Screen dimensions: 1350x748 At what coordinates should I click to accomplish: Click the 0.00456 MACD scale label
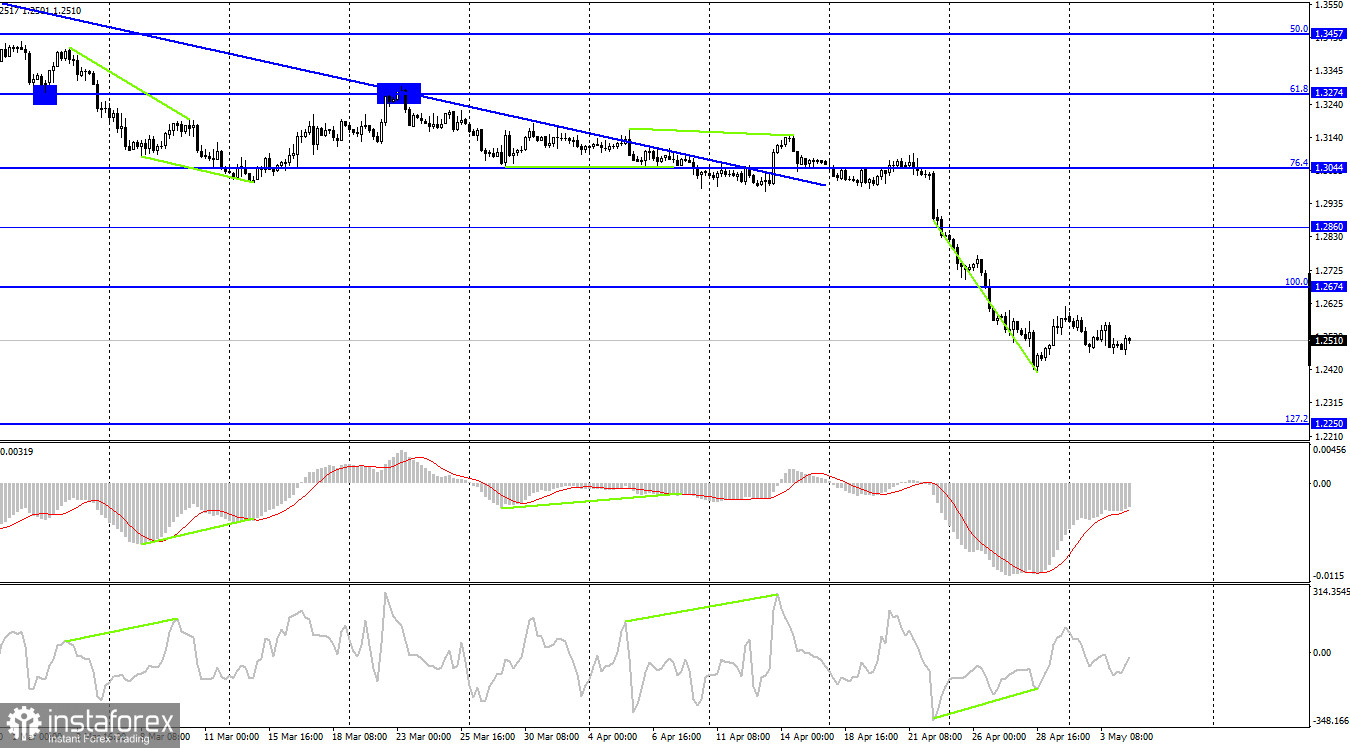(1330, 450)
